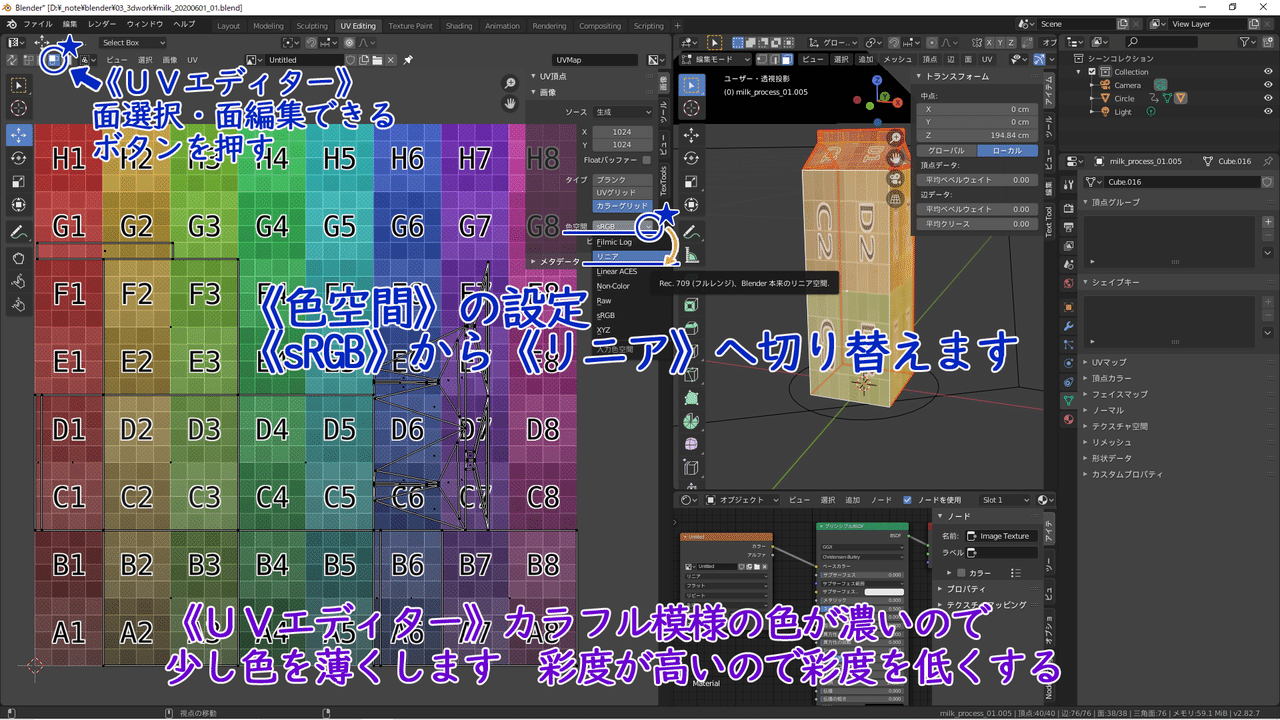Select the カラーグリッド type button
This screenshot has height=720, width=1280.
[622, 205]
